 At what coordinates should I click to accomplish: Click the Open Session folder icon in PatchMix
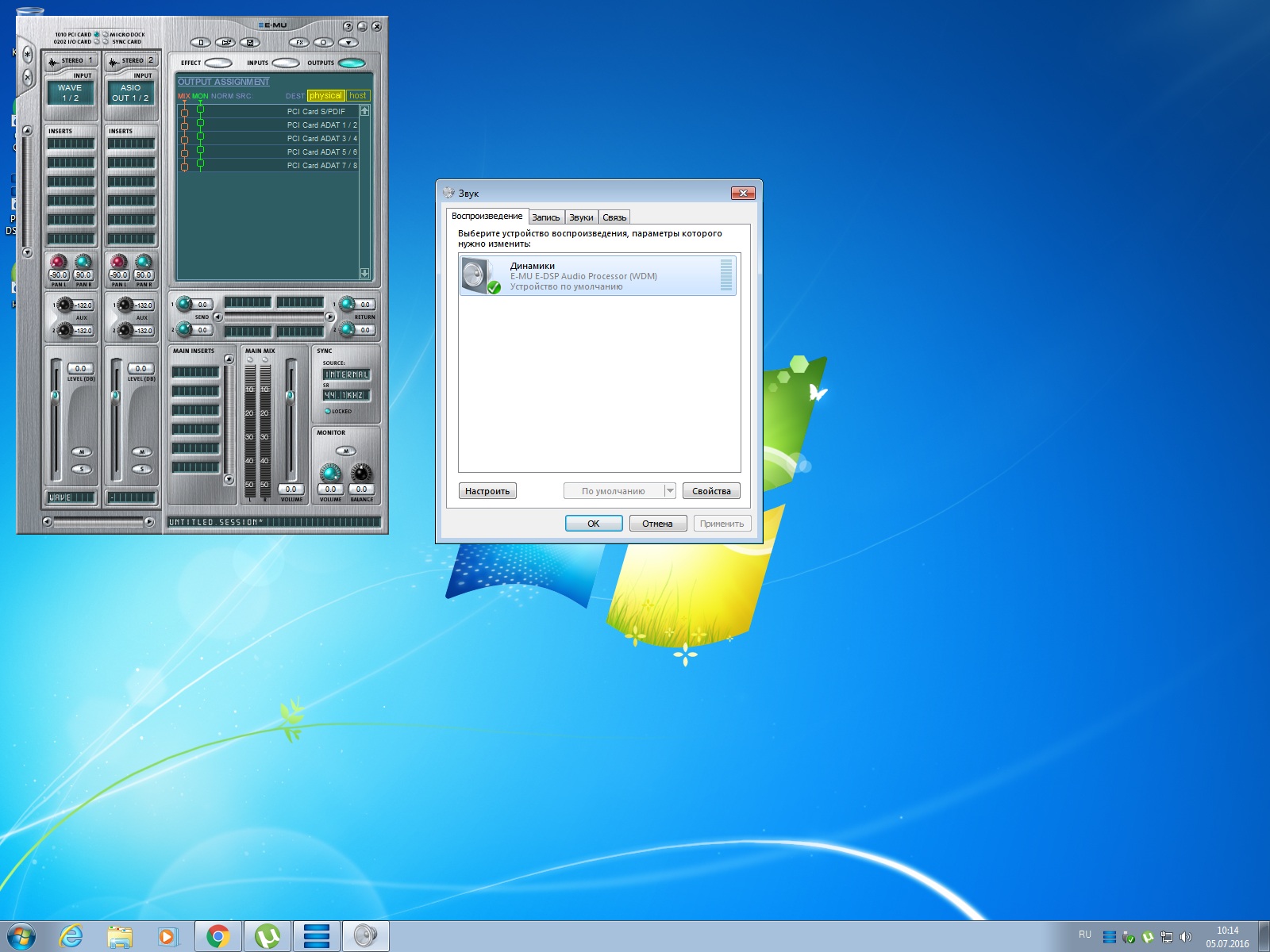tap(225, 42)
